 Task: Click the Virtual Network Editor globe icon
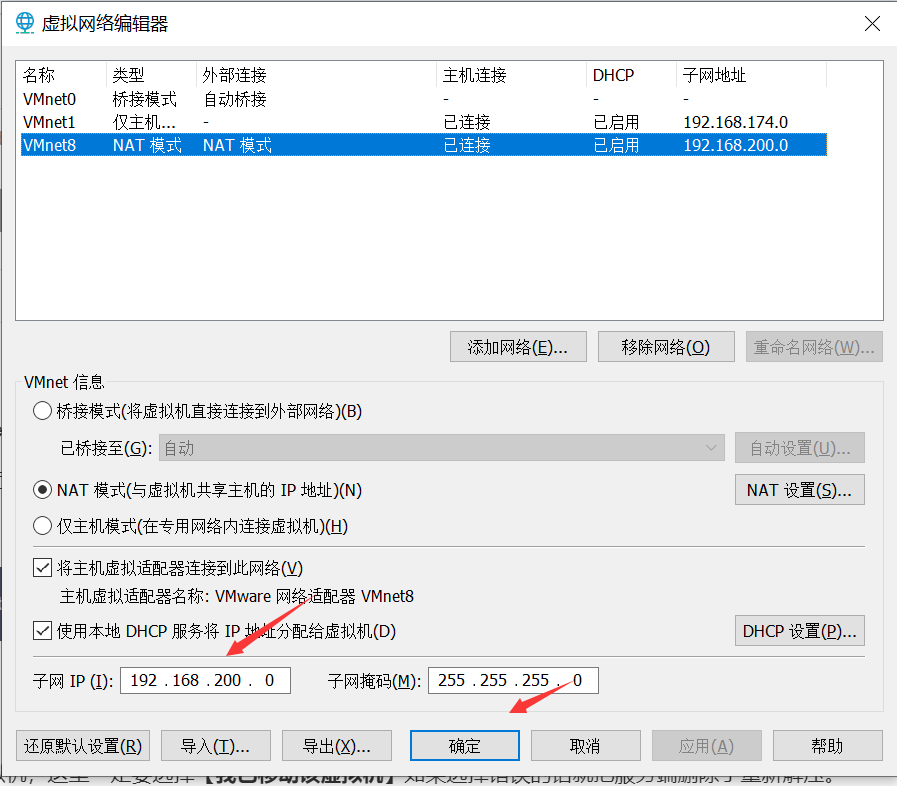tap(25, 23)
